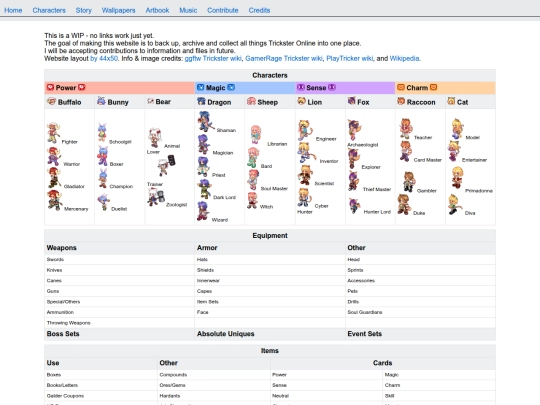Open the Characters menu item
The width and height of the screenshot is (540, 405).
point(49,10)
